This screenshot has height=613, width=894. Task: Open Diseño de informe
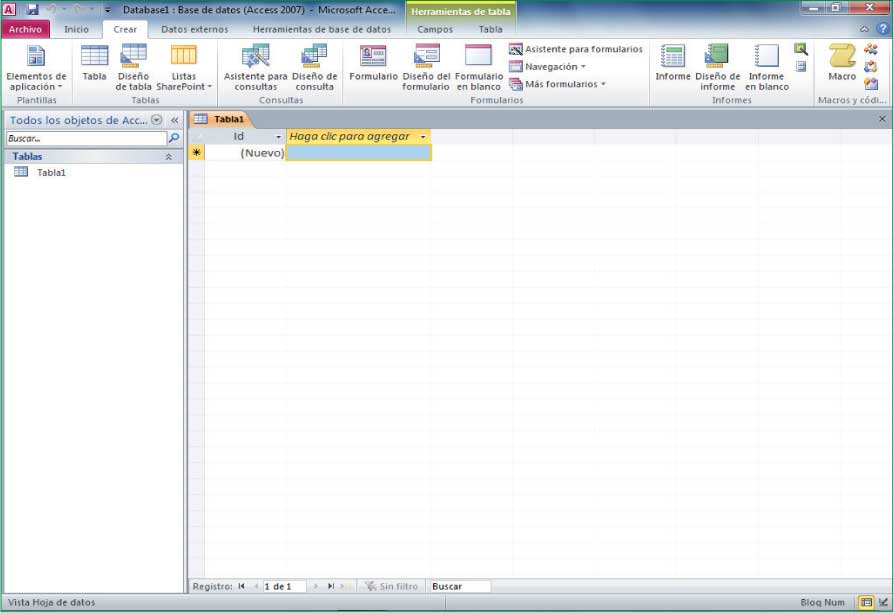tap(717, 68)
